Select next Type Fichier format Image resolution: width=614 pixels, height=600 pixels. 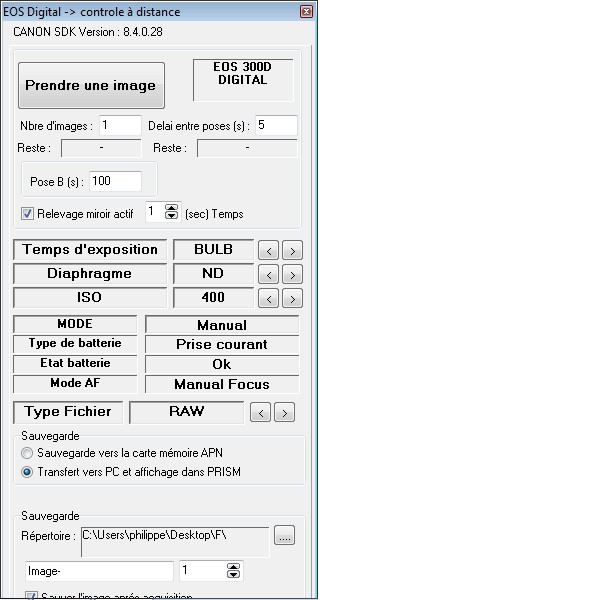[x=284, y=412]
